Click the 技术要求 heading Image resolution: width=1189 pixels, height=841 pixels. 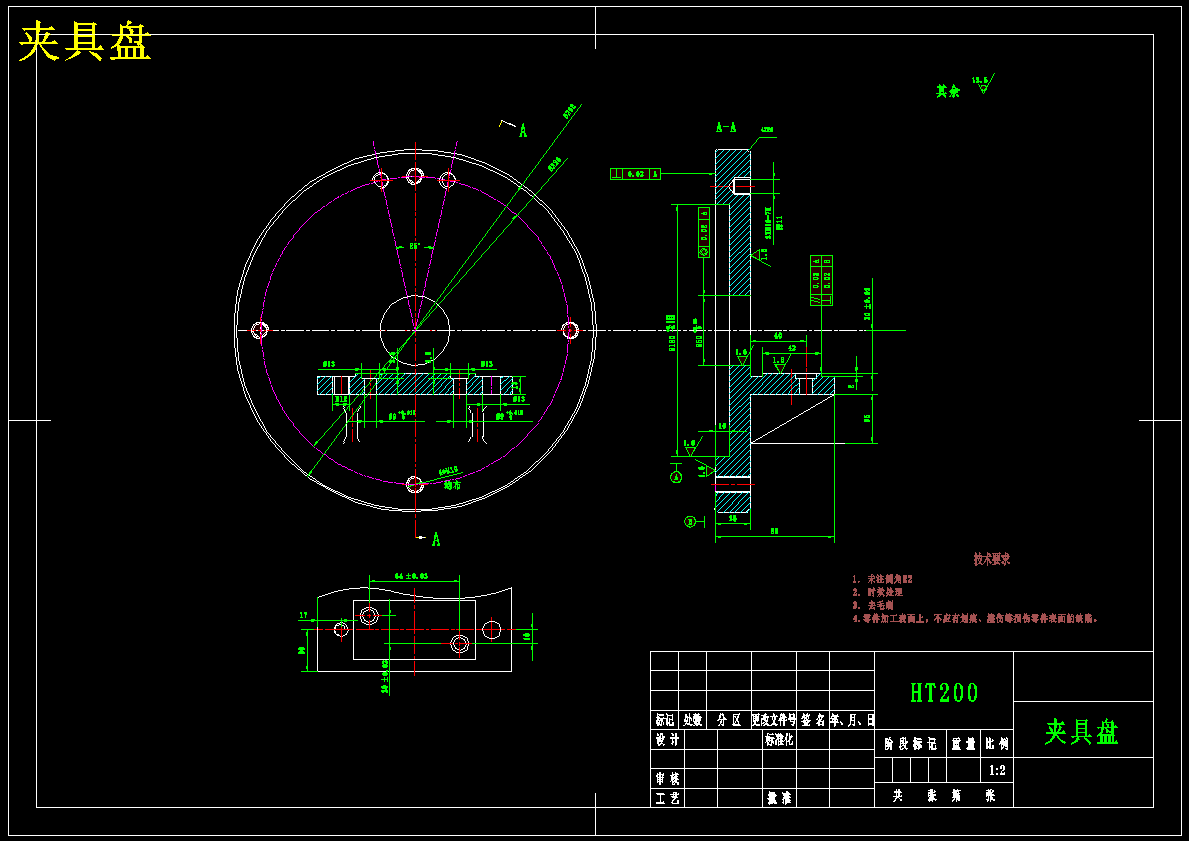[992, 560]
